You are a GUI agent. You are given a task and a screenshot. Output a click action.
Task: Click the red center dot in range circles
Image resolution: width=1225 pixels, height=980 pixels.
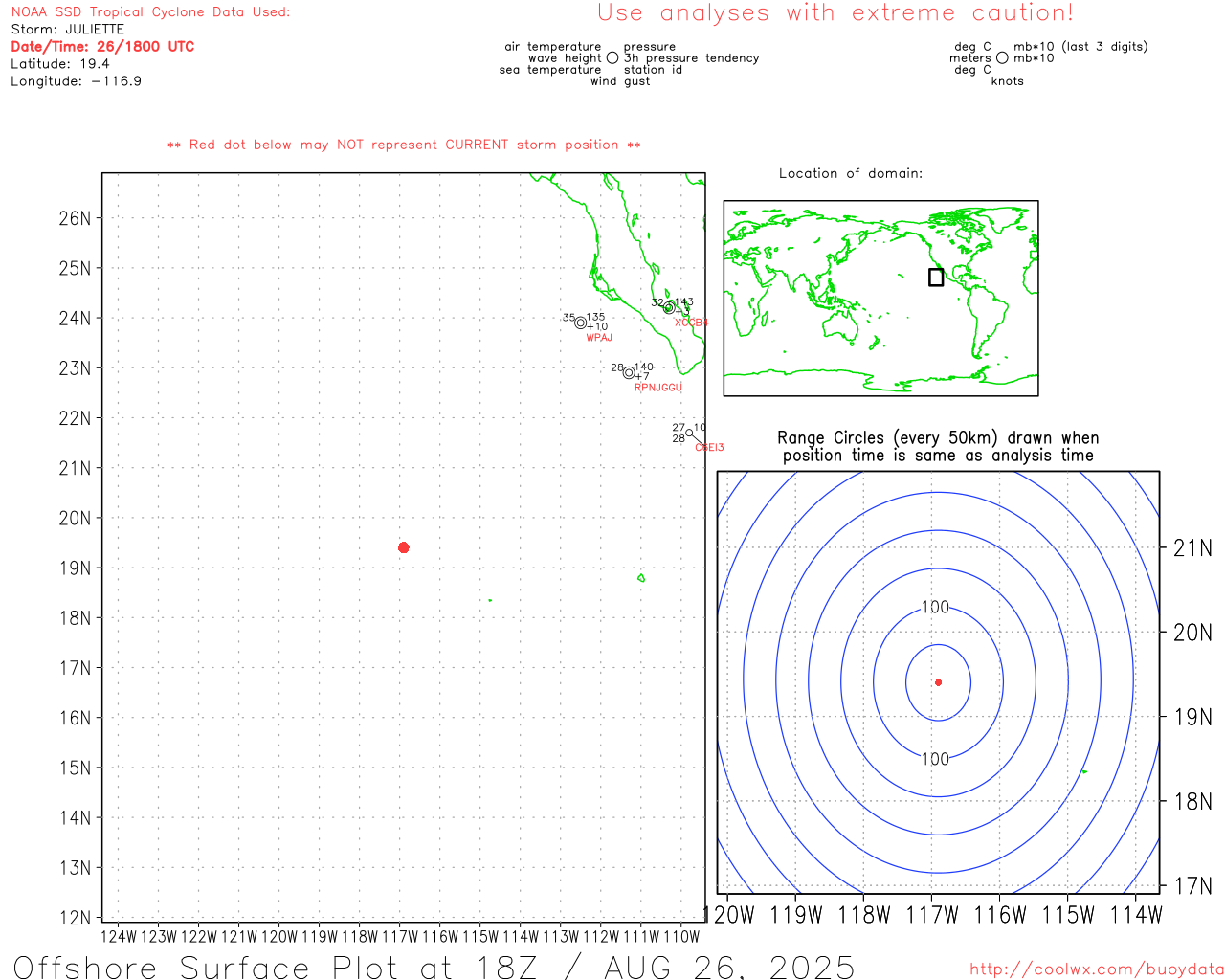pyautogui.click(x=938, y=682)
